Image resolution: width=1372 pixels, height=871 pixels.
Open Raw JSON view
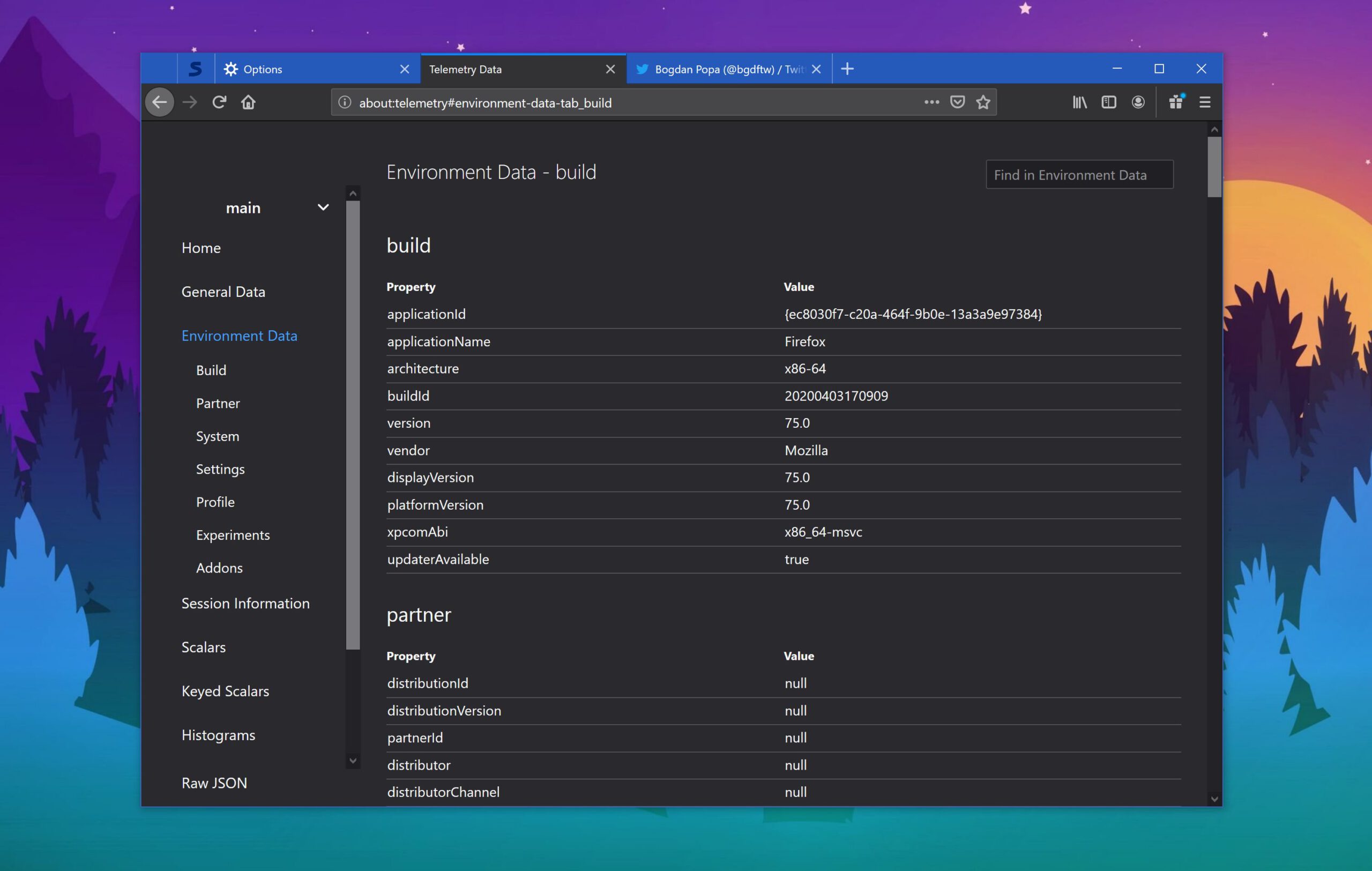pos(214,783)
